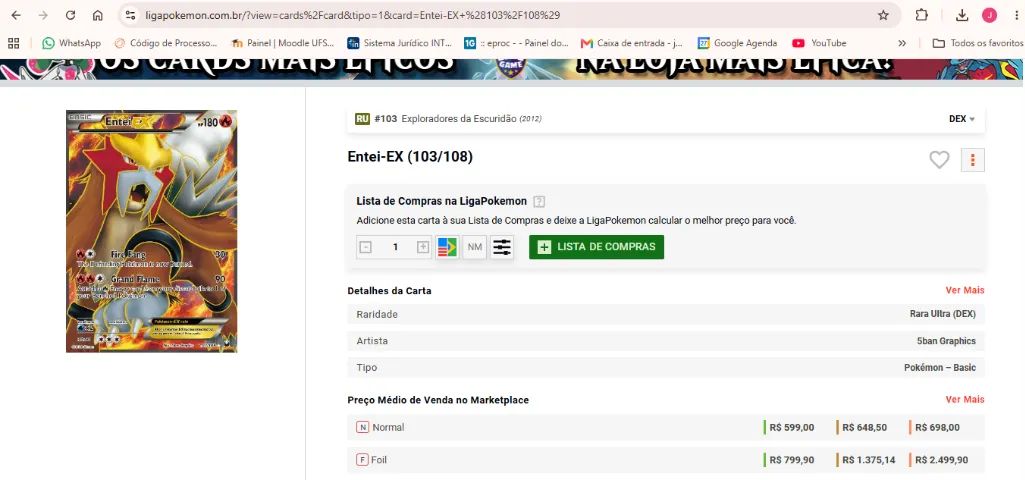Bookmark this page with the star icon

click(883, 15)
